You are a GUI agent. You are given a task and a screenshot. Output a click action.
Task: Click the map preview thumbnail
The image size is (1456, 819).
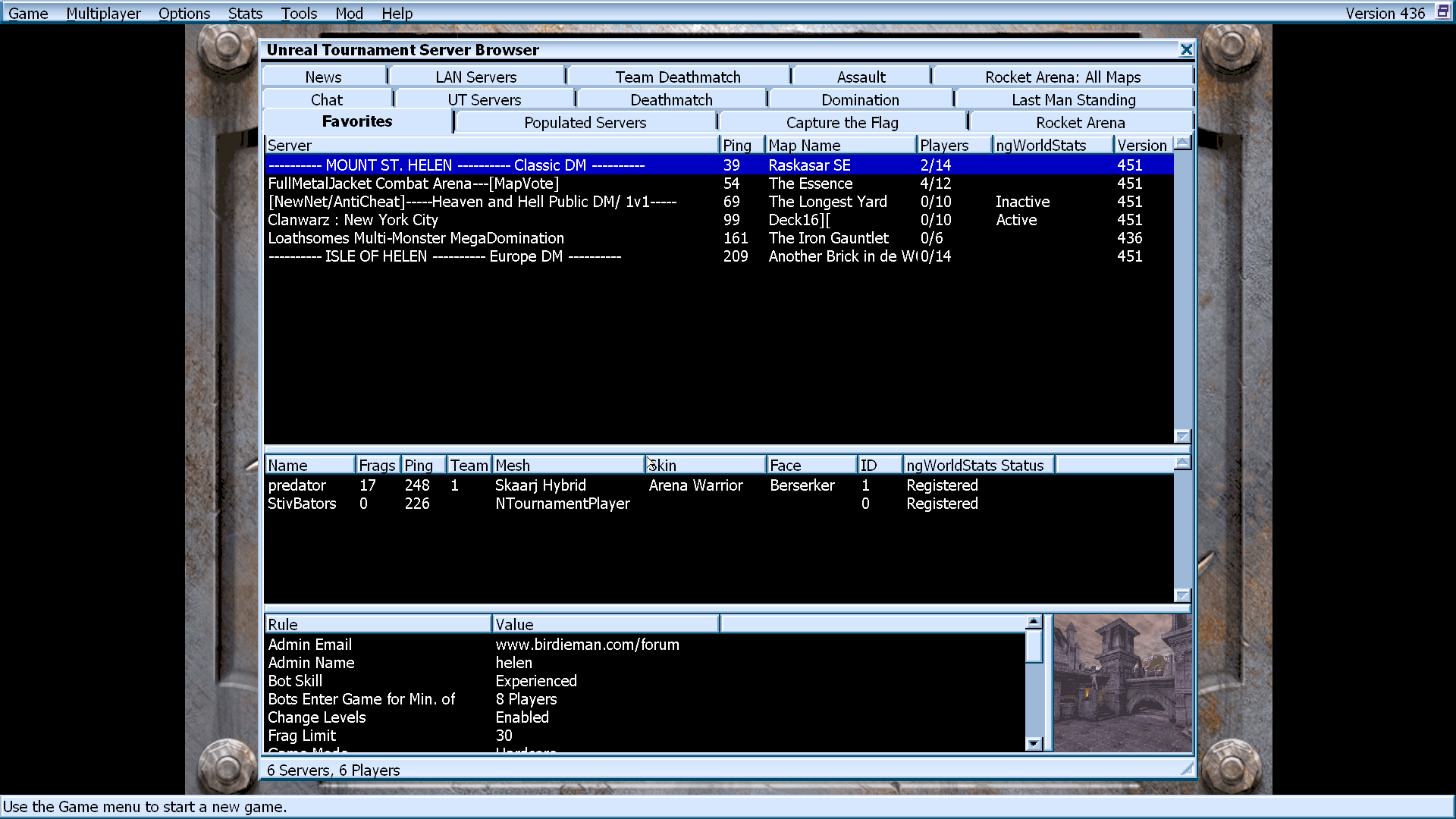(1122, 682)
